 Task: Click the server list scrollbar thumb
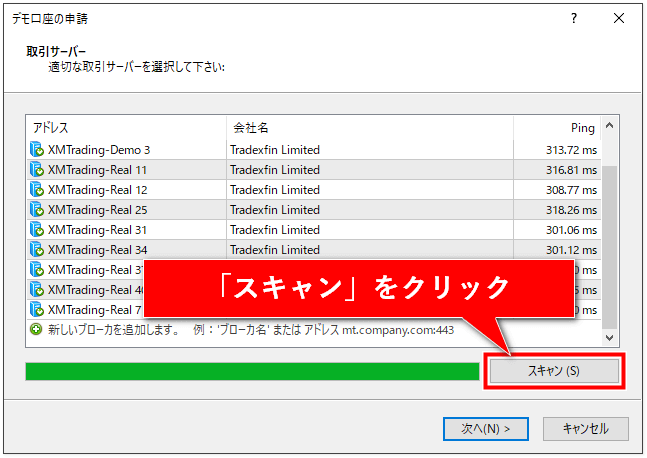pos(609,248)
